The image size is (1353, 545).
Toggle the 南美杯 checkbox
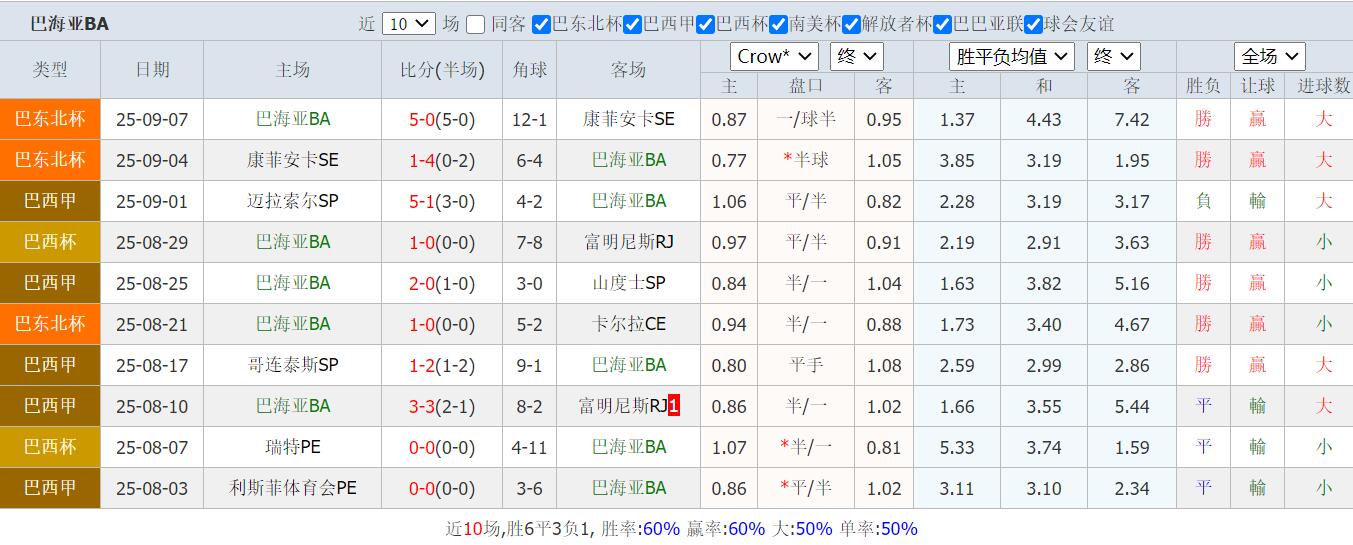pyautogui.click(x=779, y=24)
